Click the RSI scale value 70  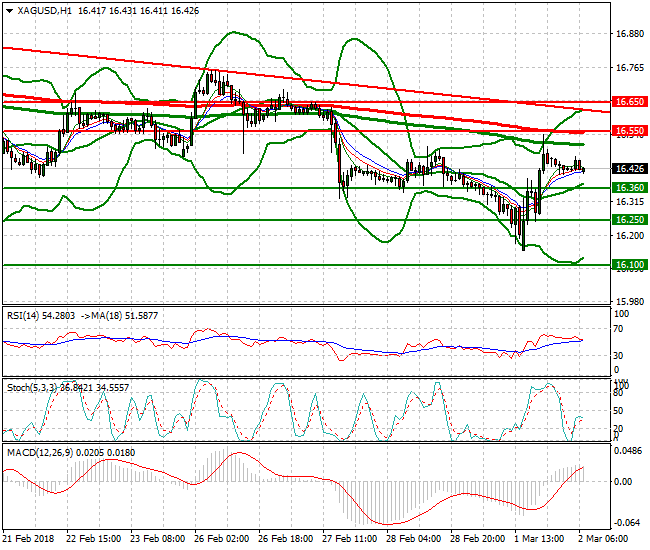tap(618, 329)
